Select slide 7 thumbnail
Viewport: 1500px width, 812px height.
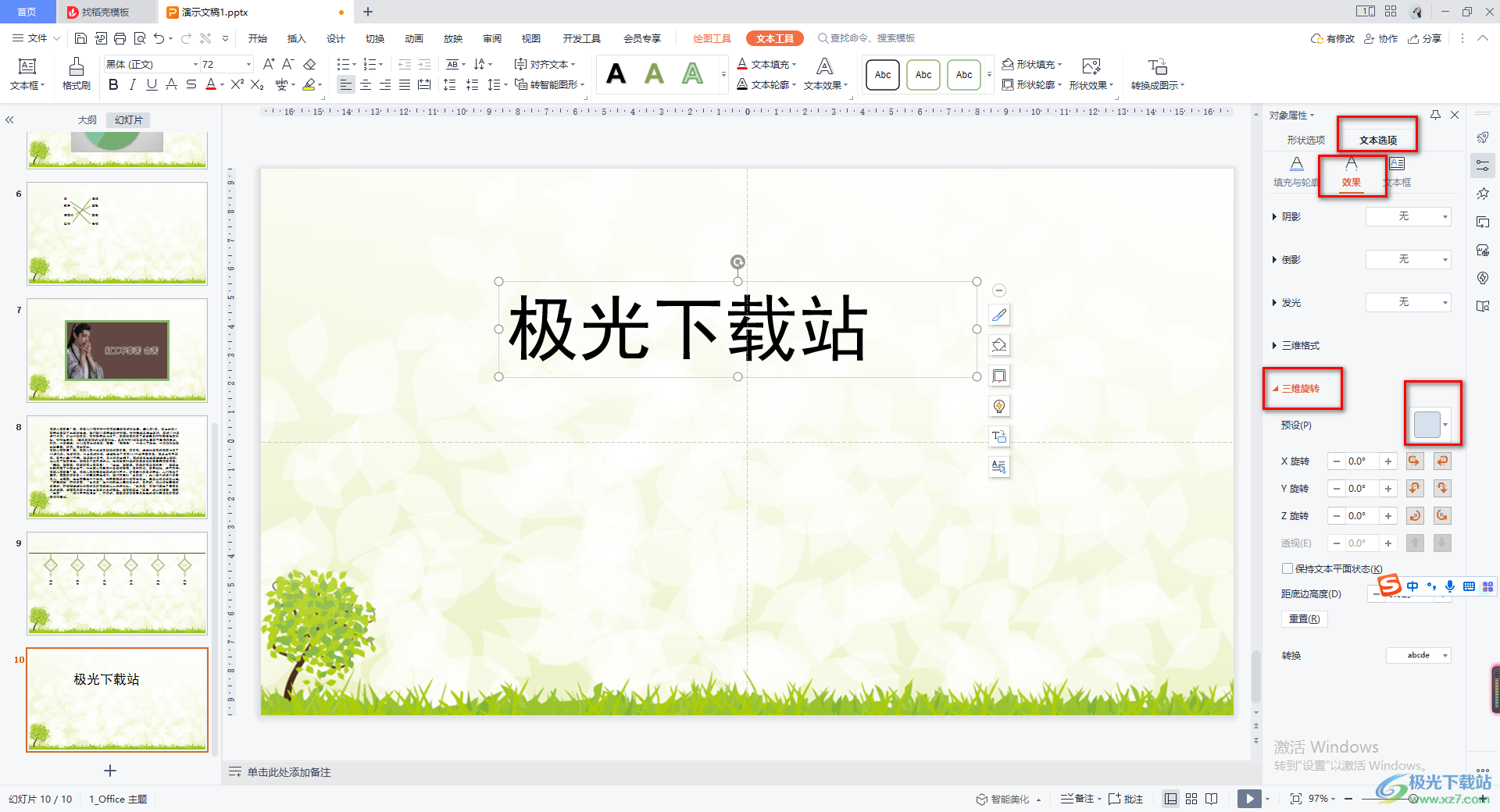[x=117, y=350]
